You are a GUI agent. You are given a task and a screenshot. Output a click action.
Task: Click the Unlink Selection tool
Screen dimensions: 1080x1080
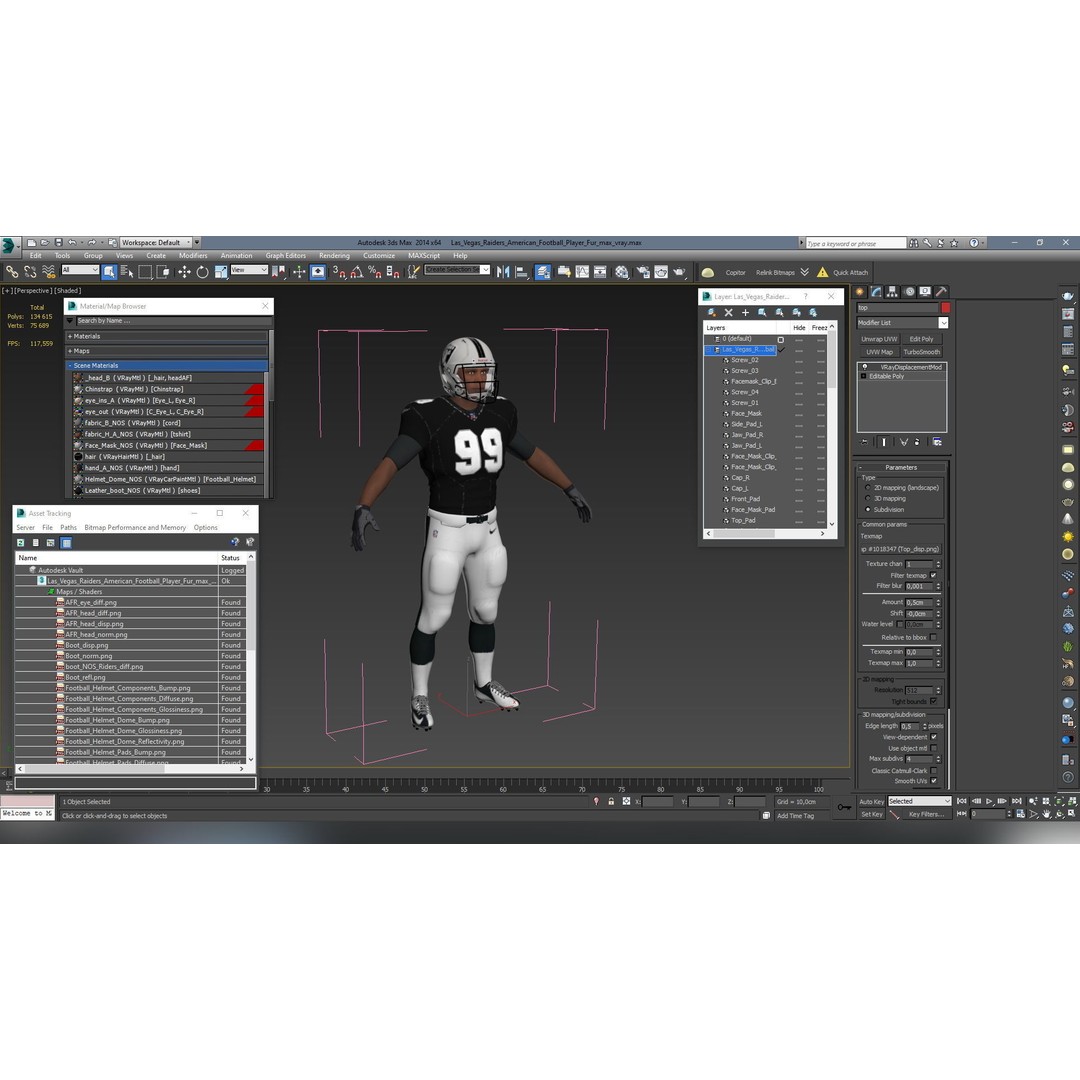pyautogui.click(x=30, y=272)
